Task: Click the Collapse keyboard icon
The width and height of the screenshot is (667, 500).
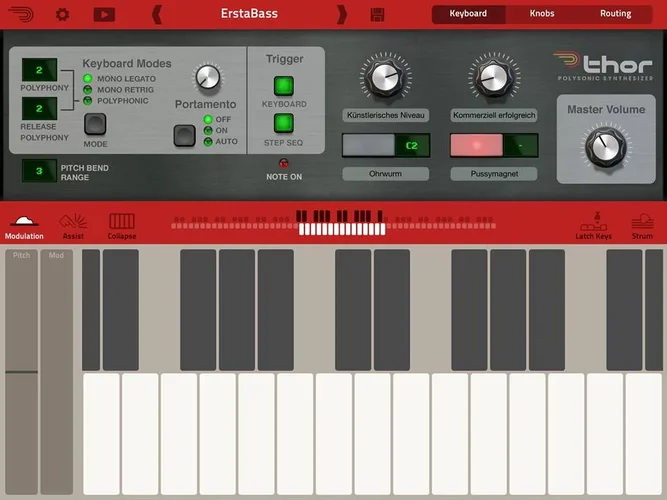Action: [122, 227]
